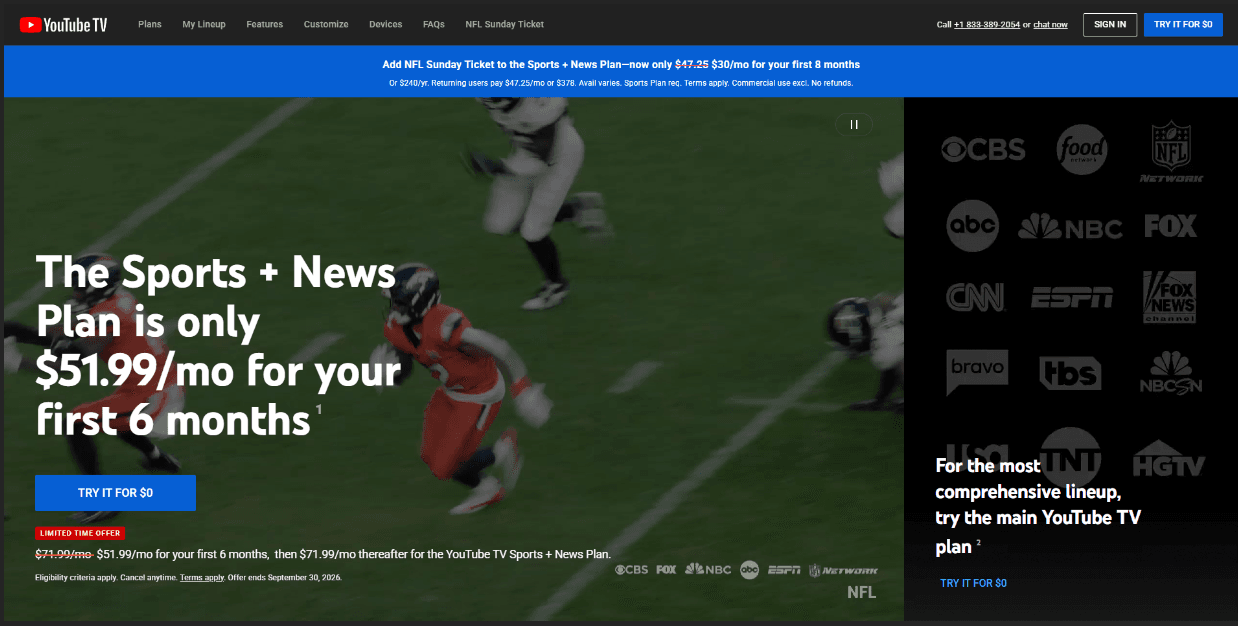Open the Features navigation item
Screen dimensions: 1238x626
click(265, 24)
